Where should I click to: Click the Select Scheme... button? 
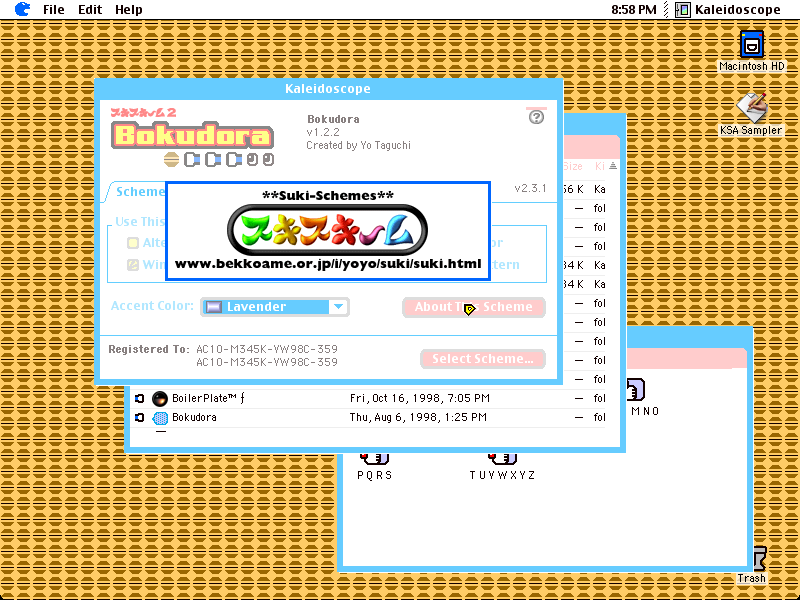pyautogui.click(x=483, y=359)
